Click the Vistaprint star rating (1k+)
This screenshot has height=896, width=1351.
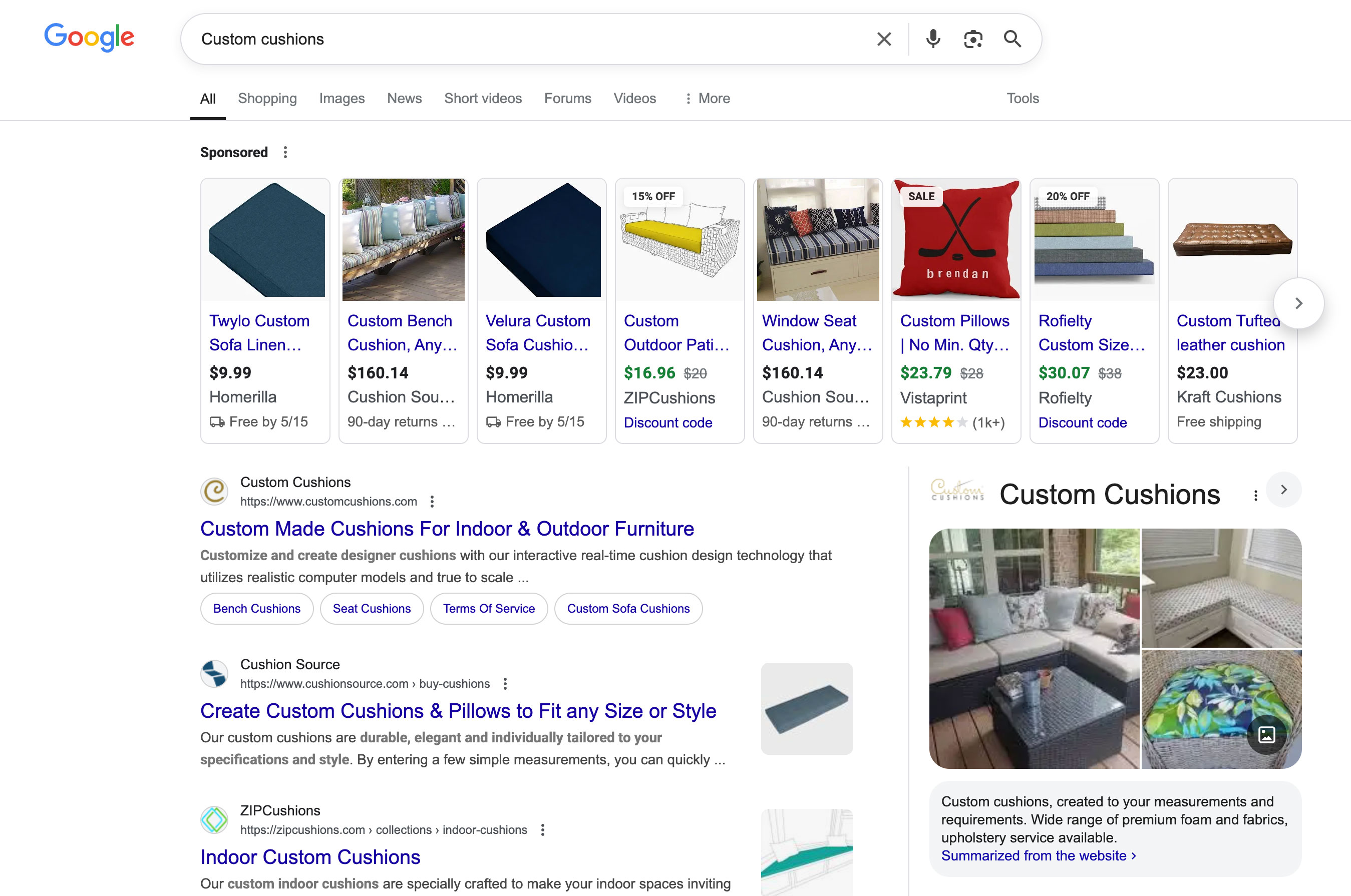coord(952,422)
